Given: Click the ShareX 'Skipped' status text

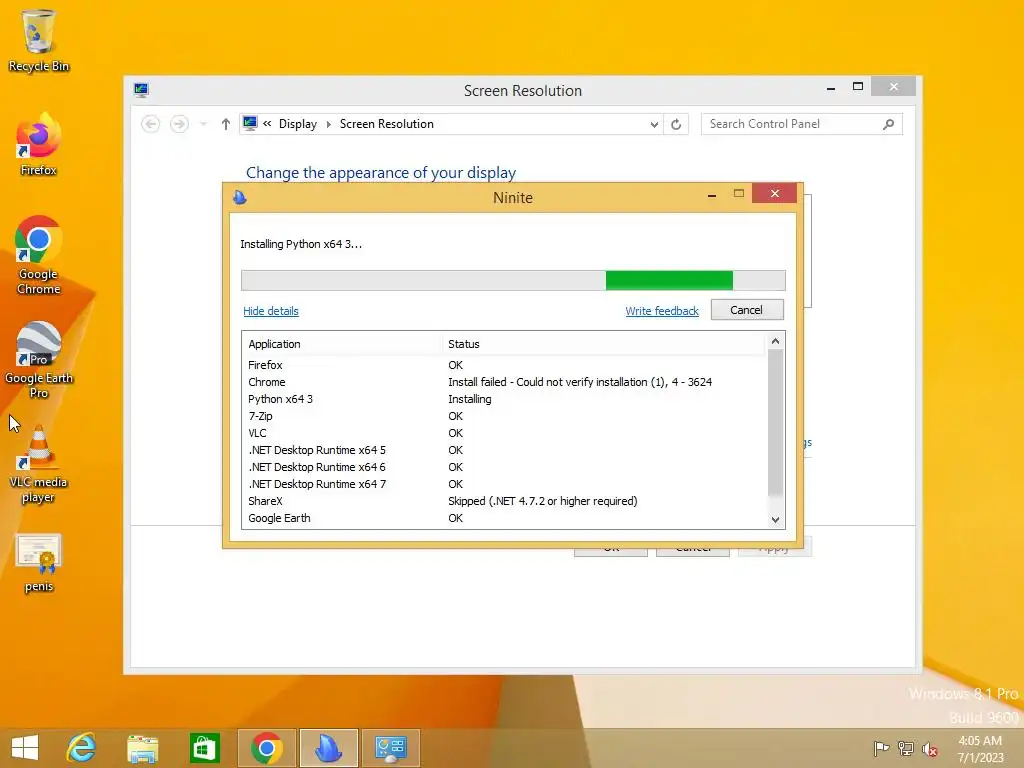Looking at the screenshot, I should 543,501.
